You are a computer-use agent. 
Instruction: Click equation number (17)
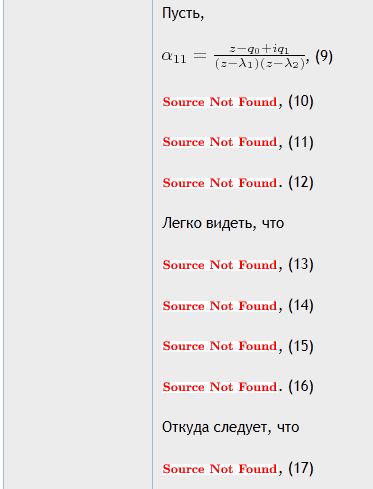[301, 468]
